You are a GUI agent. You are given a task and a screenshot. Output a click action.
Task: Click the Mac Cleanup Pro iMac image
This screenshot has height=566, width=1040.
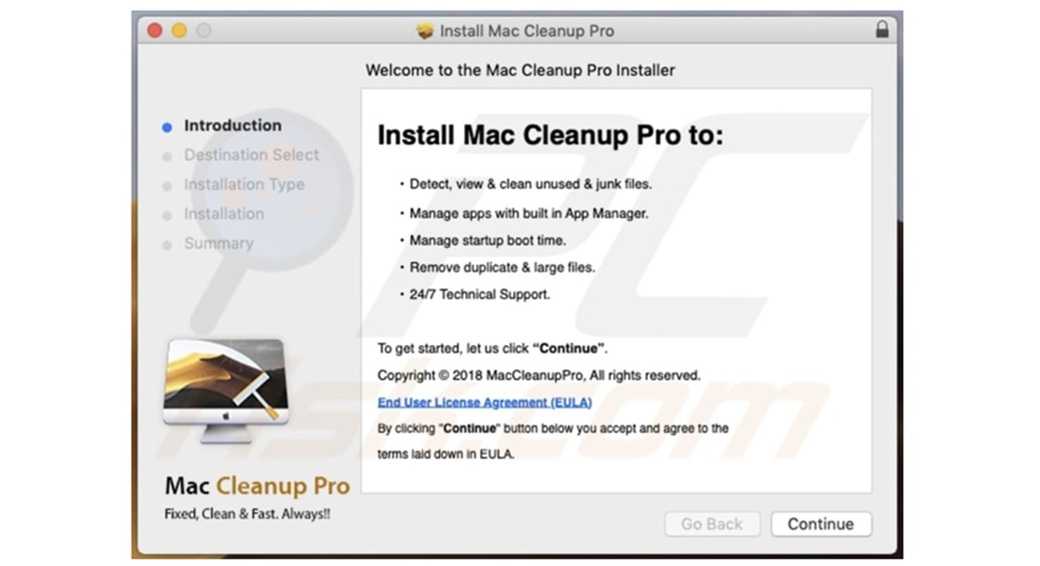pyautogui.click(x=226, y=390)
